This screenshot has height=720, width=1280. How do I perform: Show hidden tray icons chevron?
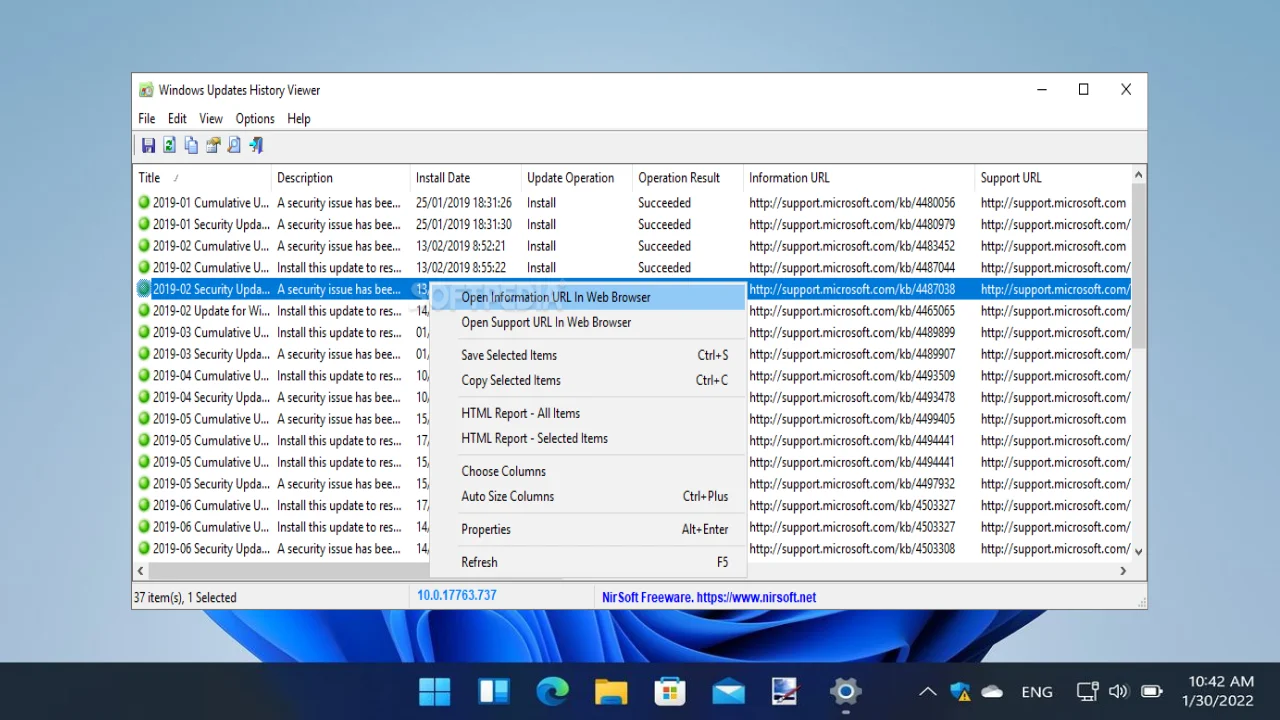pyautogui.click(x=928, y=691)
